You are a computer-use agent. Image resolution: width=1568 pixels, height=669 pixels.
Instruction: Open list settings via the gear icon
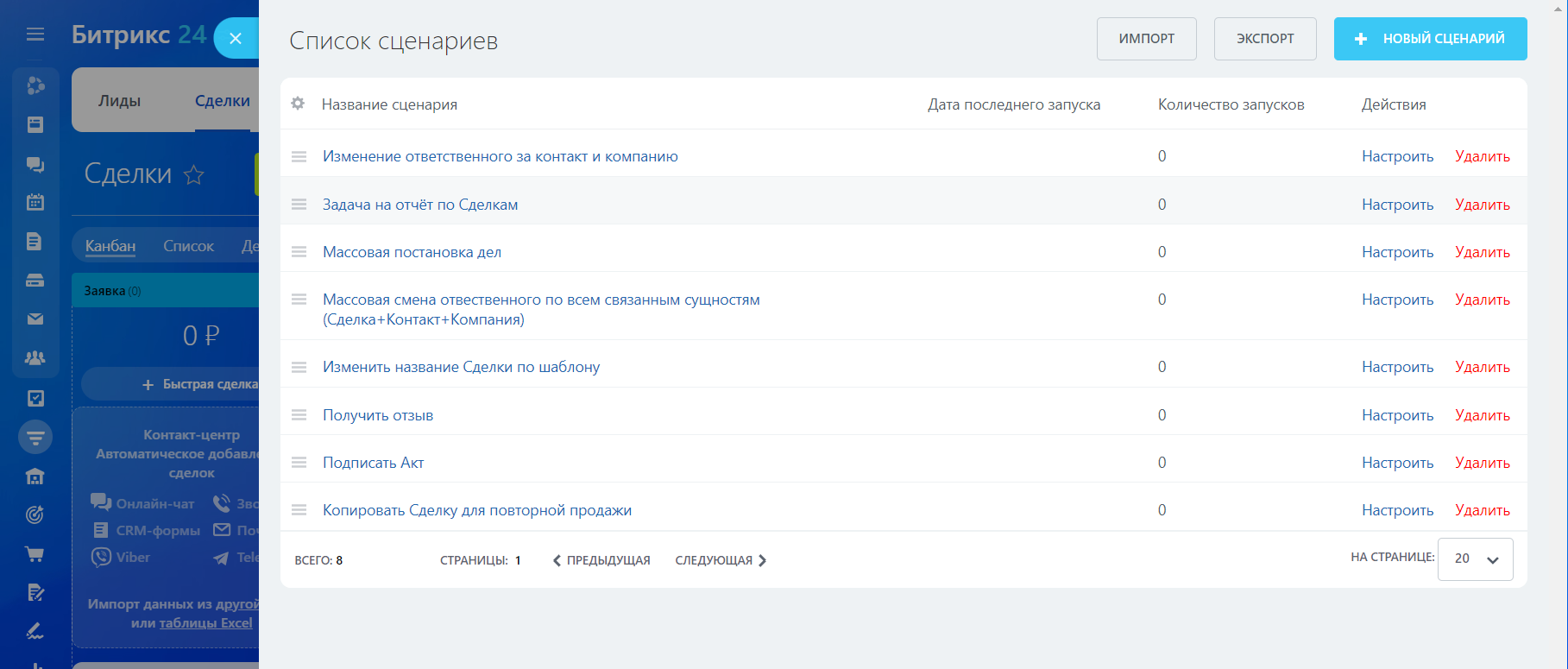coord(298,104)
